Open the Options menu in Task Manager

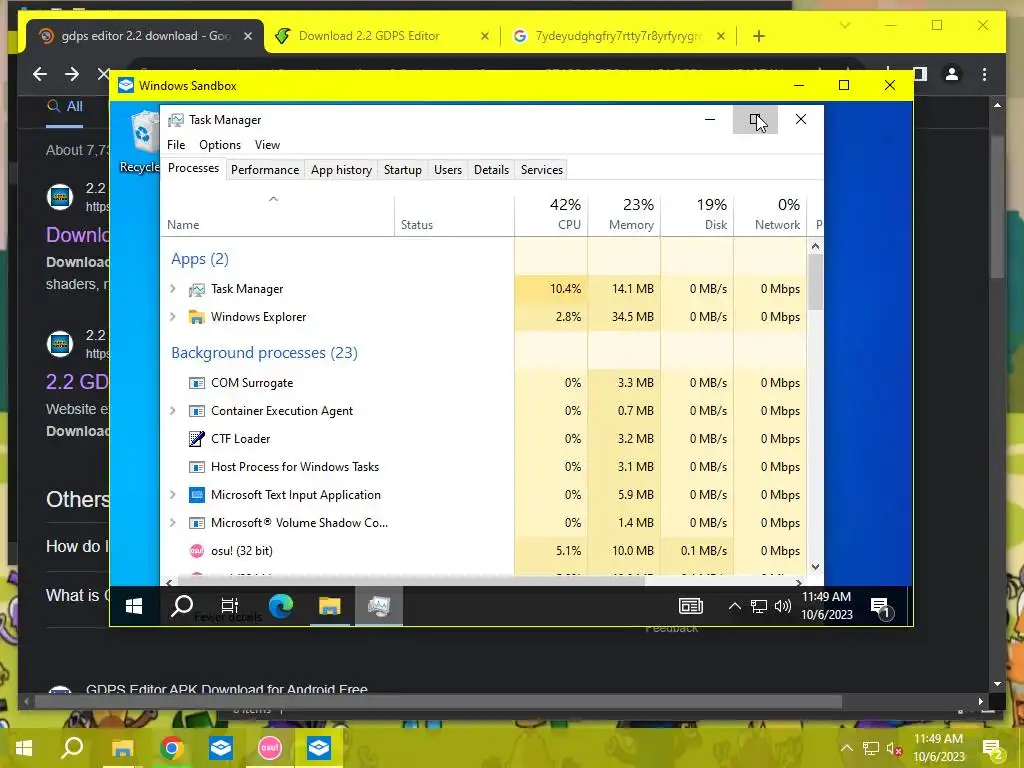click(219, 145)
